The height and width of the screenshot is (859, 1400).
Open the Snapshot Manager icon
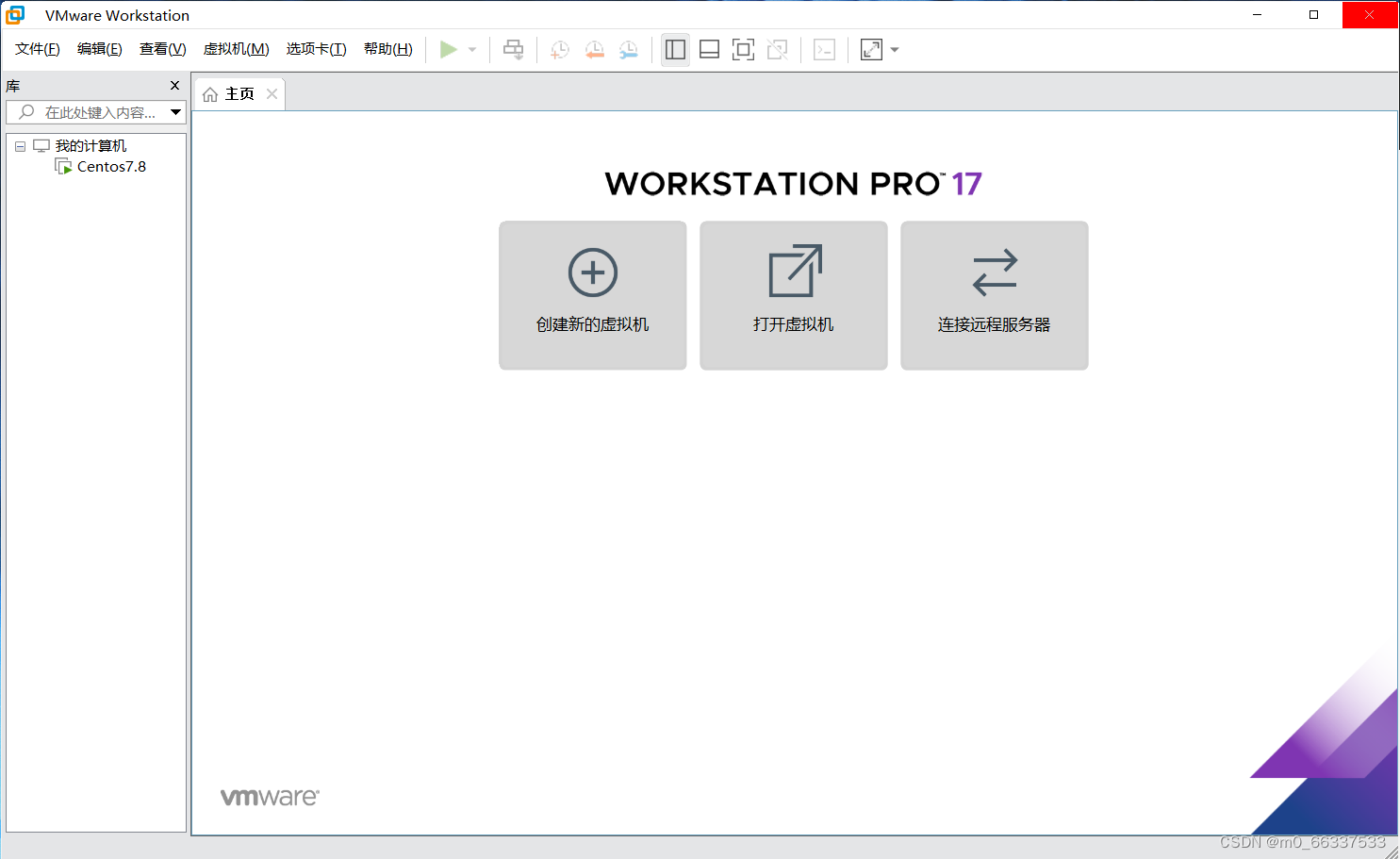pyautogui.click(x=629, y=50)
